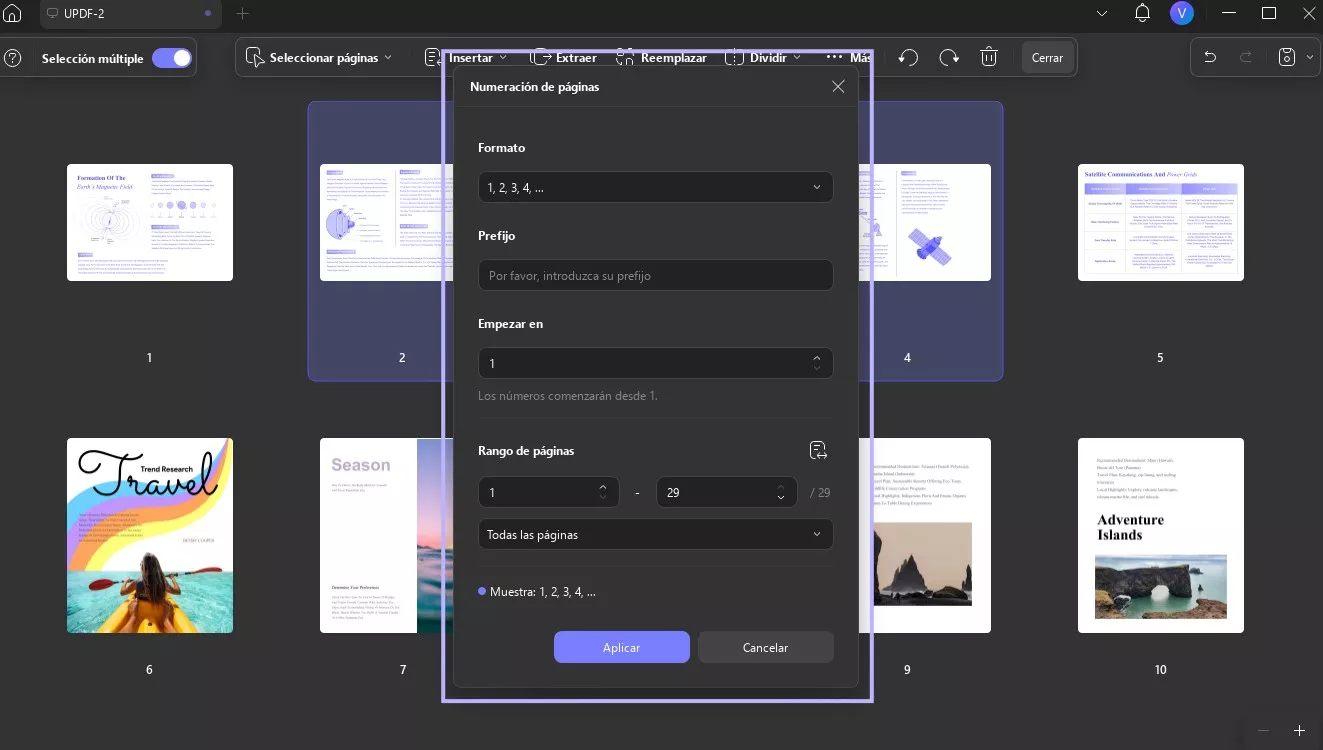Click the range end page field showing 29
The height and width of the screenshot is (750, 1323).
coord(726,492)
